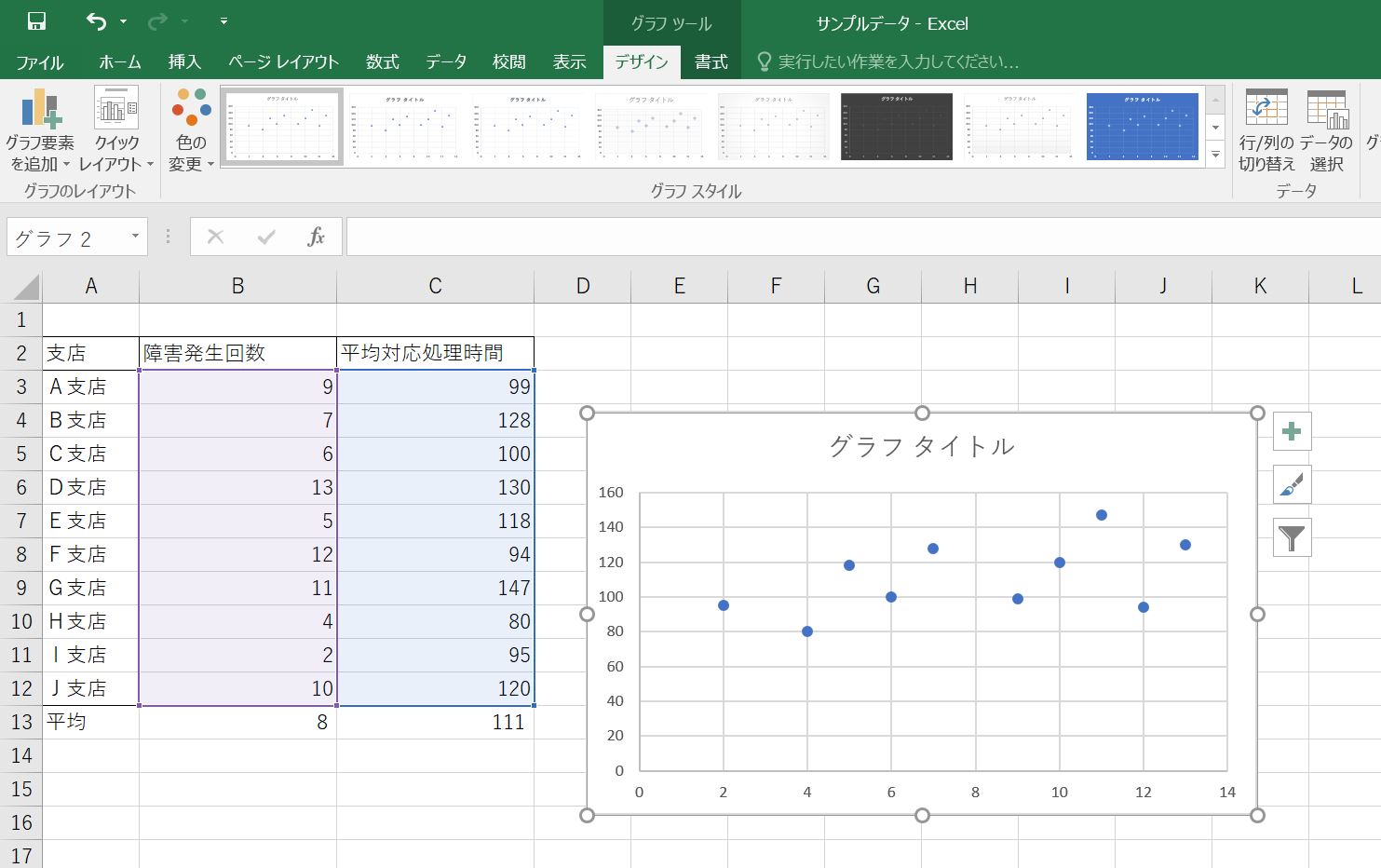Open グラフ要素を追加 menu
The width and height of the screenshot is (1381, 868).
pyautogui.click(x=40, y=130)
